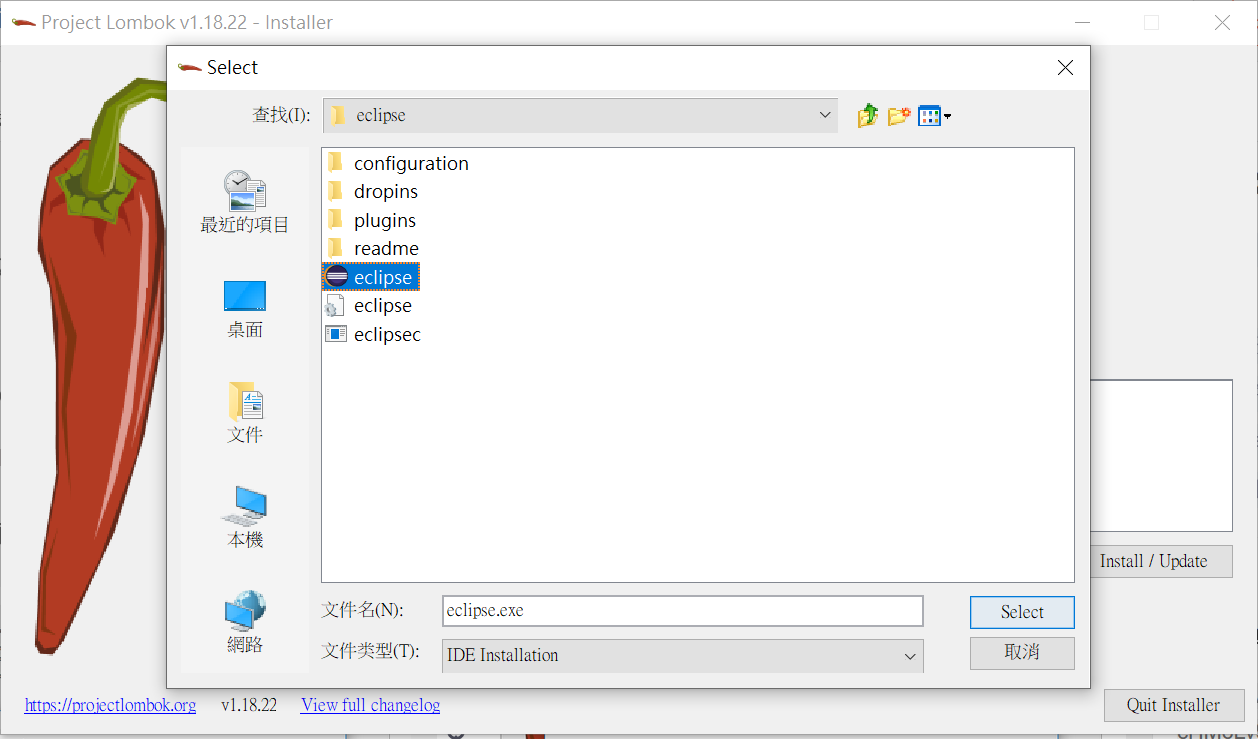This screenshot has height=739, width=1258.
Task: Click the Select button
Action: click(x=1022, y=612)
